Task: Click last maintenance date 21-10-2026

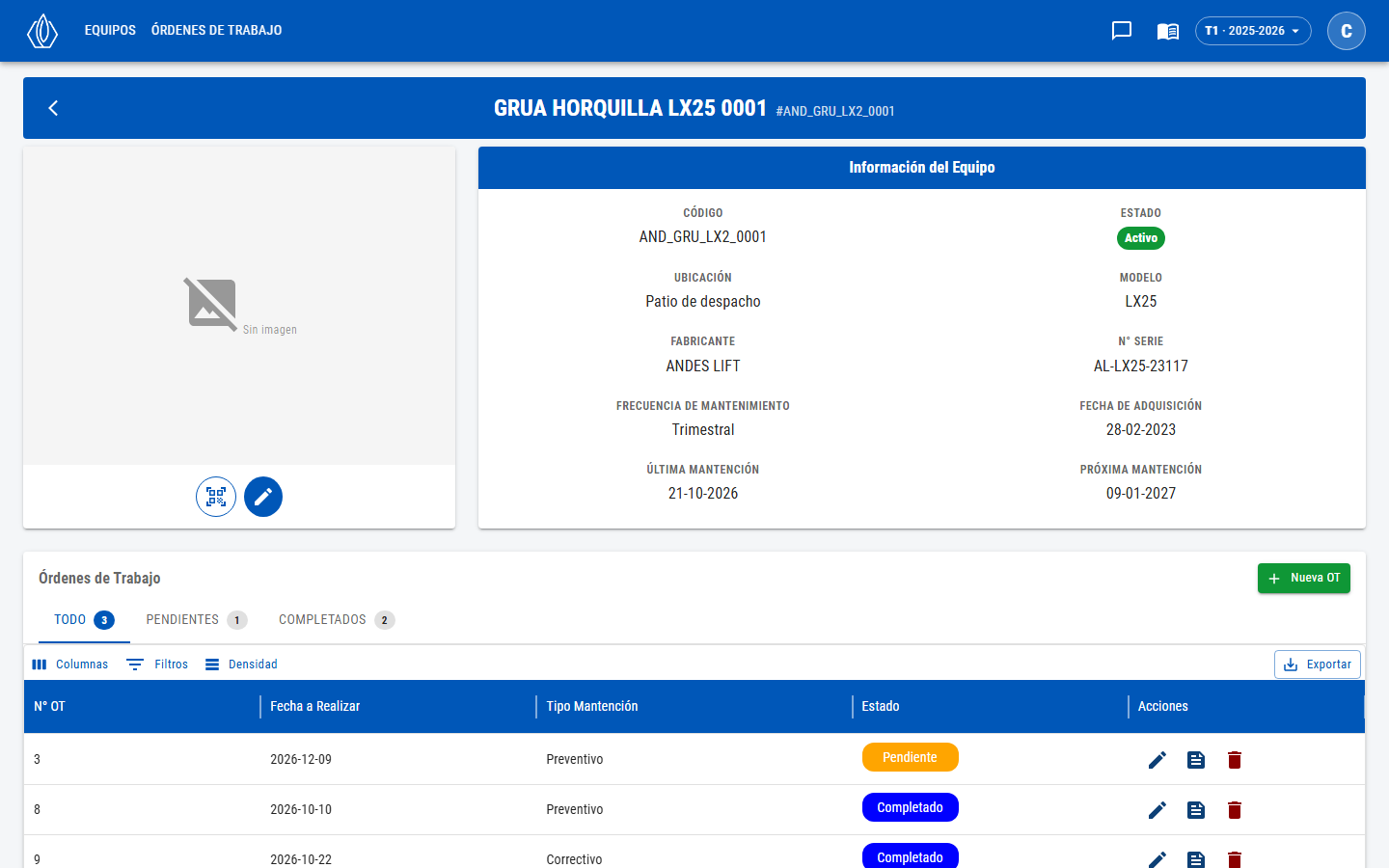Action: (703, 494)
